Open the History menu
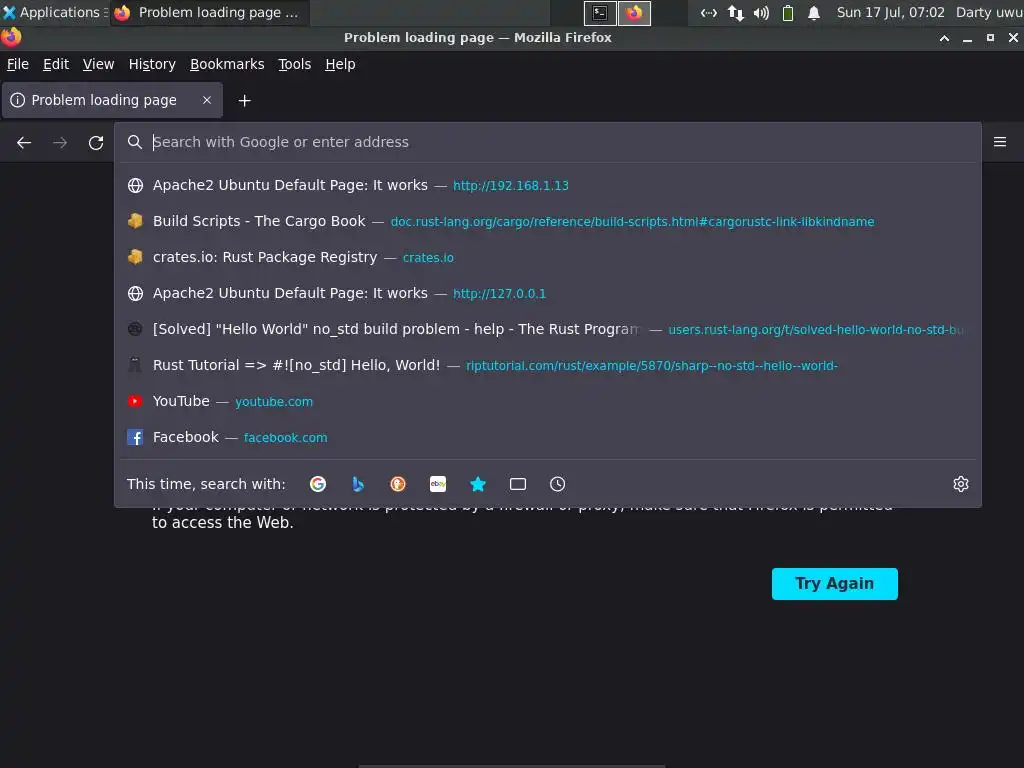The width and height of the screenshot is (1024, 768). (152, 64)
